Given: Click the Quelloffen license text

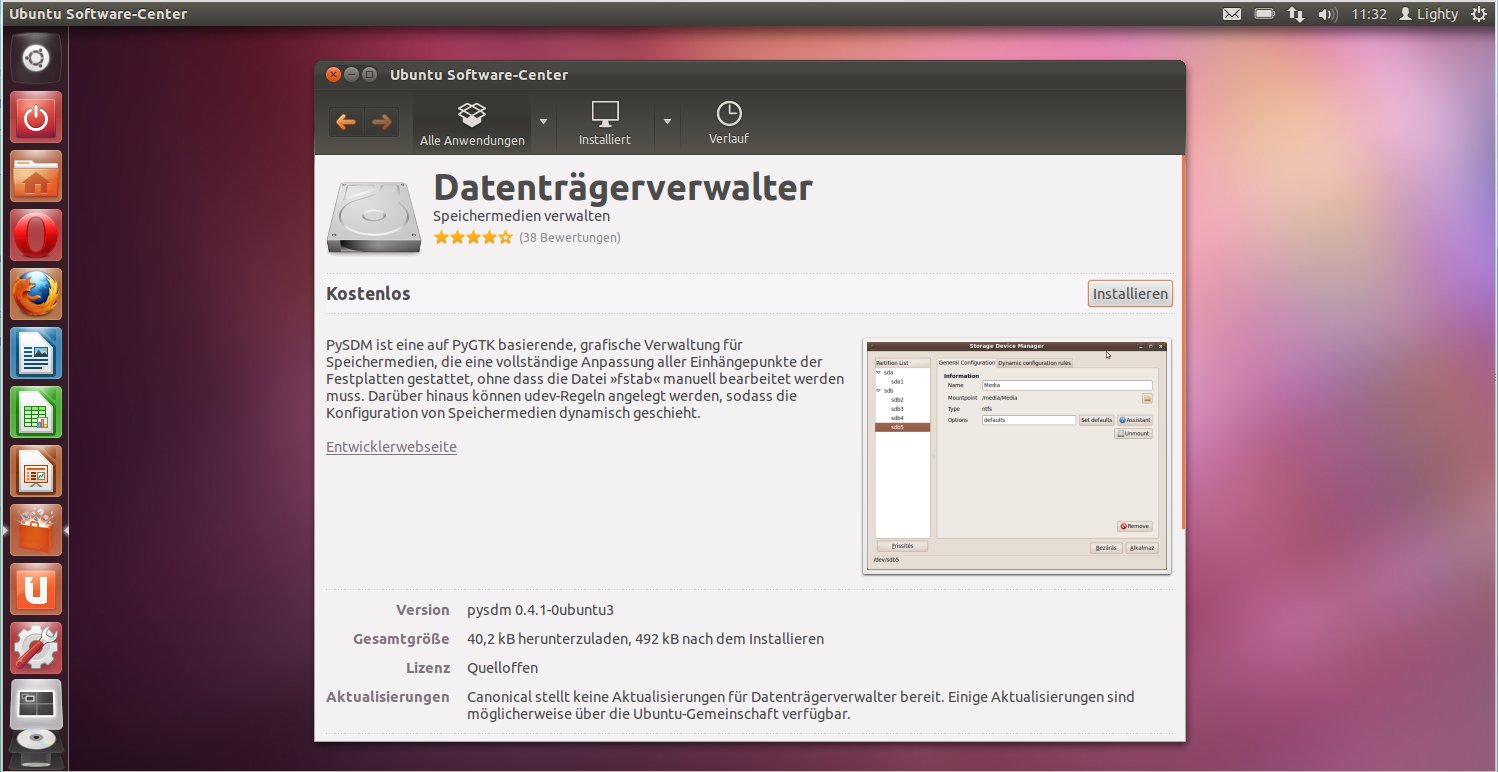Looking at the screenshot, I should [x=503, y=668].
